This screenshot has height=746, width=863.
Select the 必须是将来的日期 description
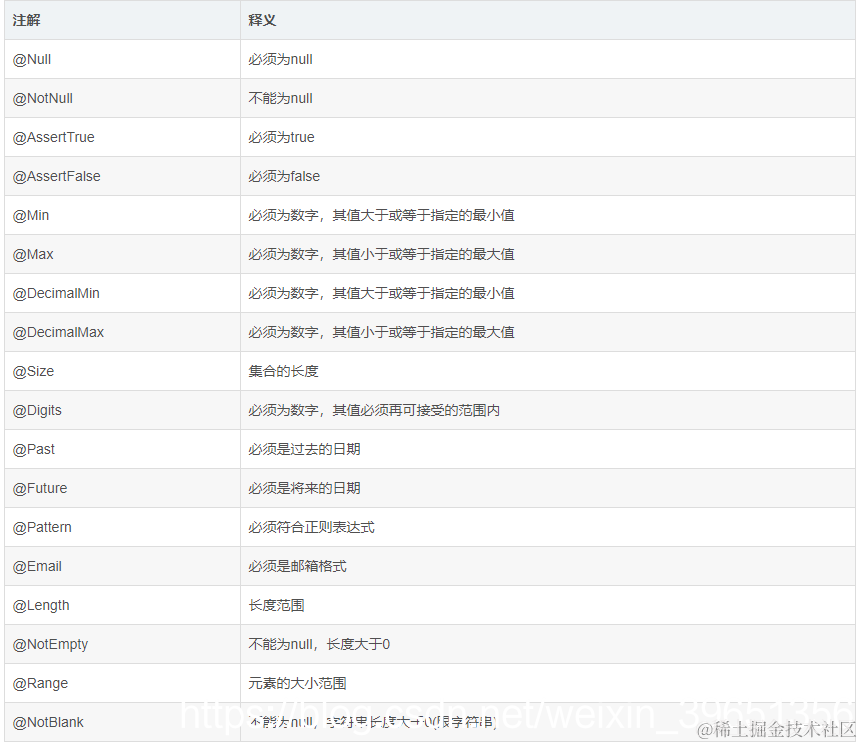(304, 489)
